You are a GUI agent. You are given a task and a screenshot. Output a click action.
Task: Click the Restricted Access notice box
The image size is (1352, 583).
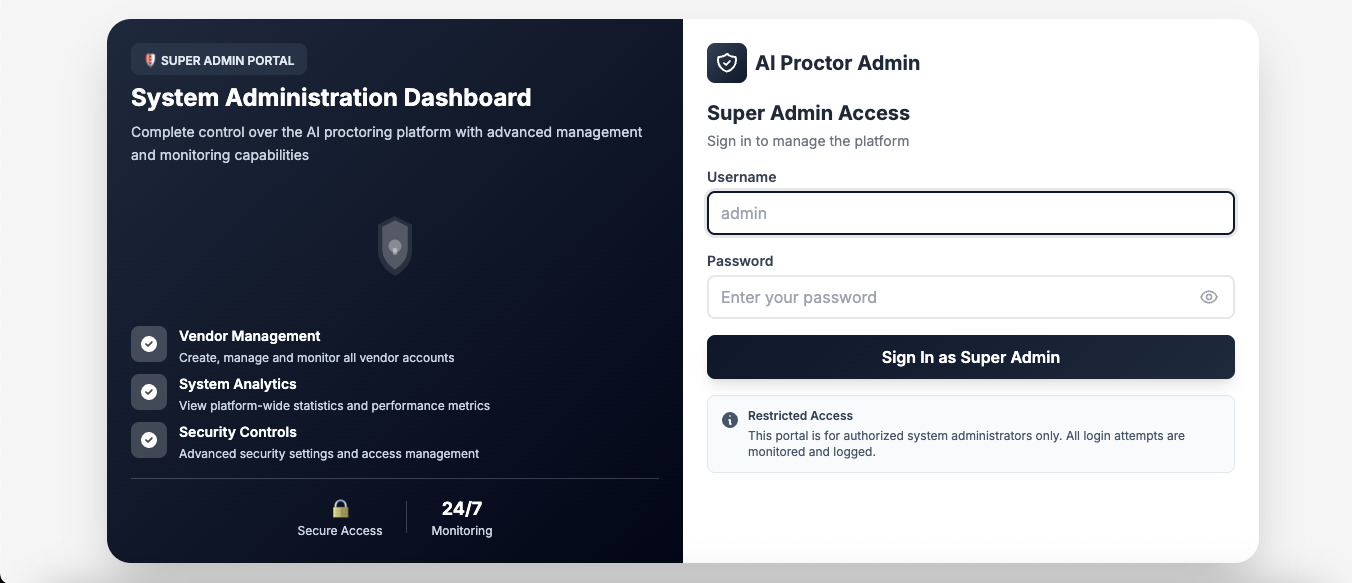point(971,434)
